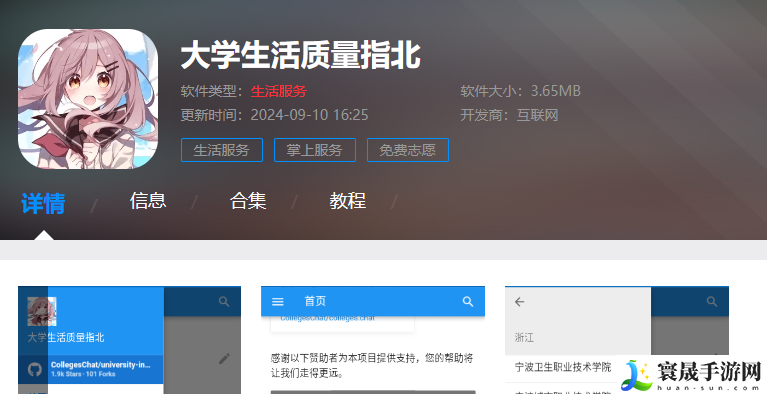Click the 免费志愿 tag button
767x394 pixels.
[x=407, y=150]
